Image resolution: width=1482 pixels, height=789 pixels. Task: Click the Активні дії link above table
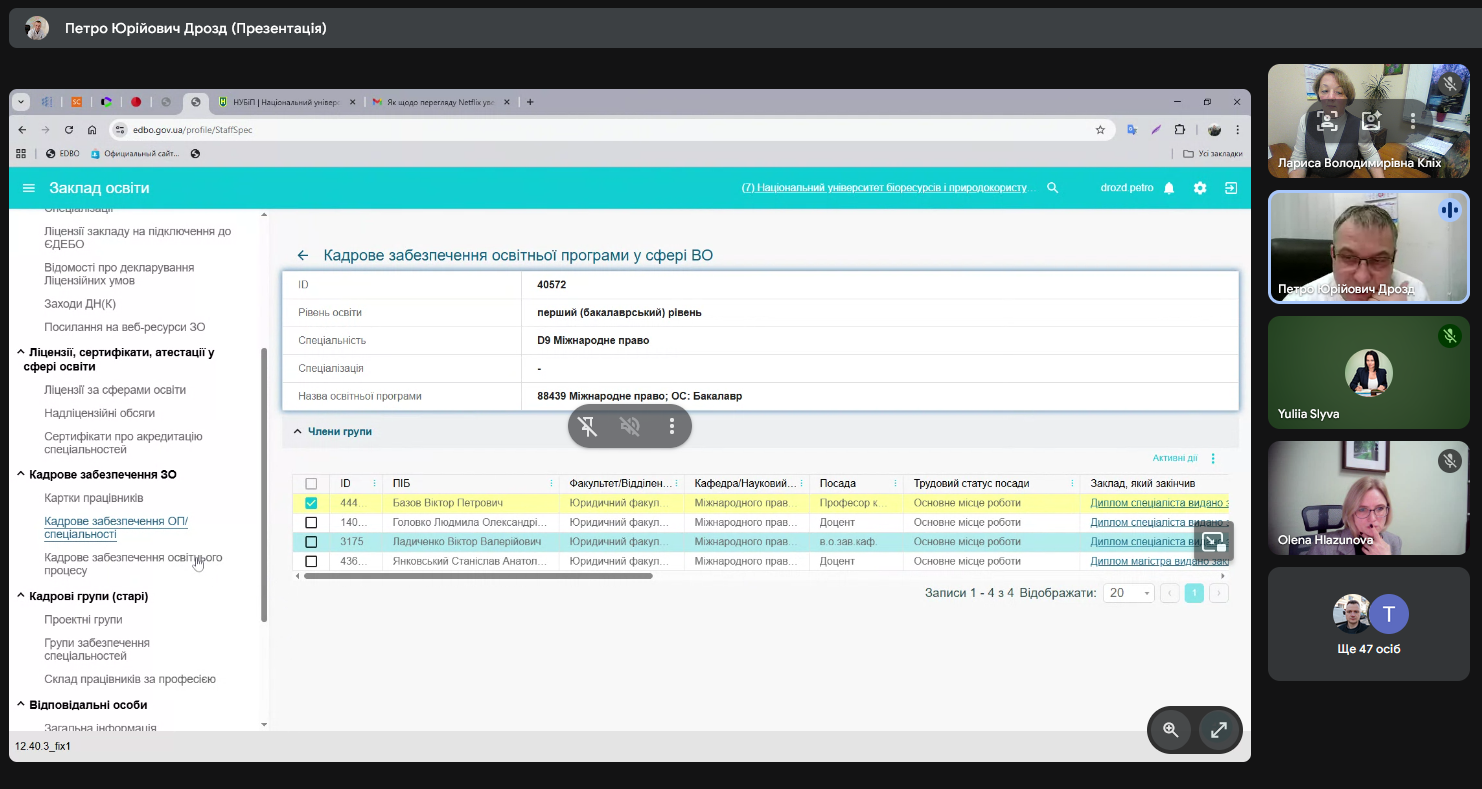point(1174,458)
